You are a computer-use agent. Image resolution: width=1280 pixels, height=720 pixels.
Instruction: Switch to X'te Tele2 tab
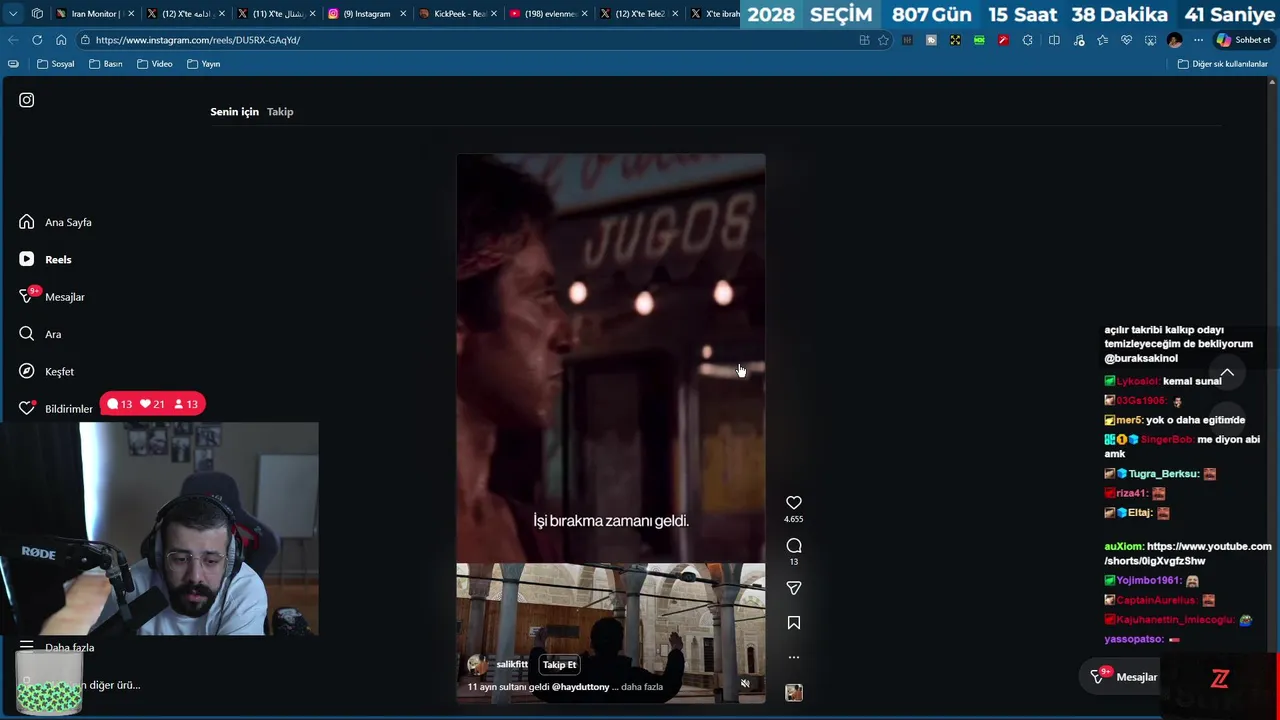[x=638, y=14]
